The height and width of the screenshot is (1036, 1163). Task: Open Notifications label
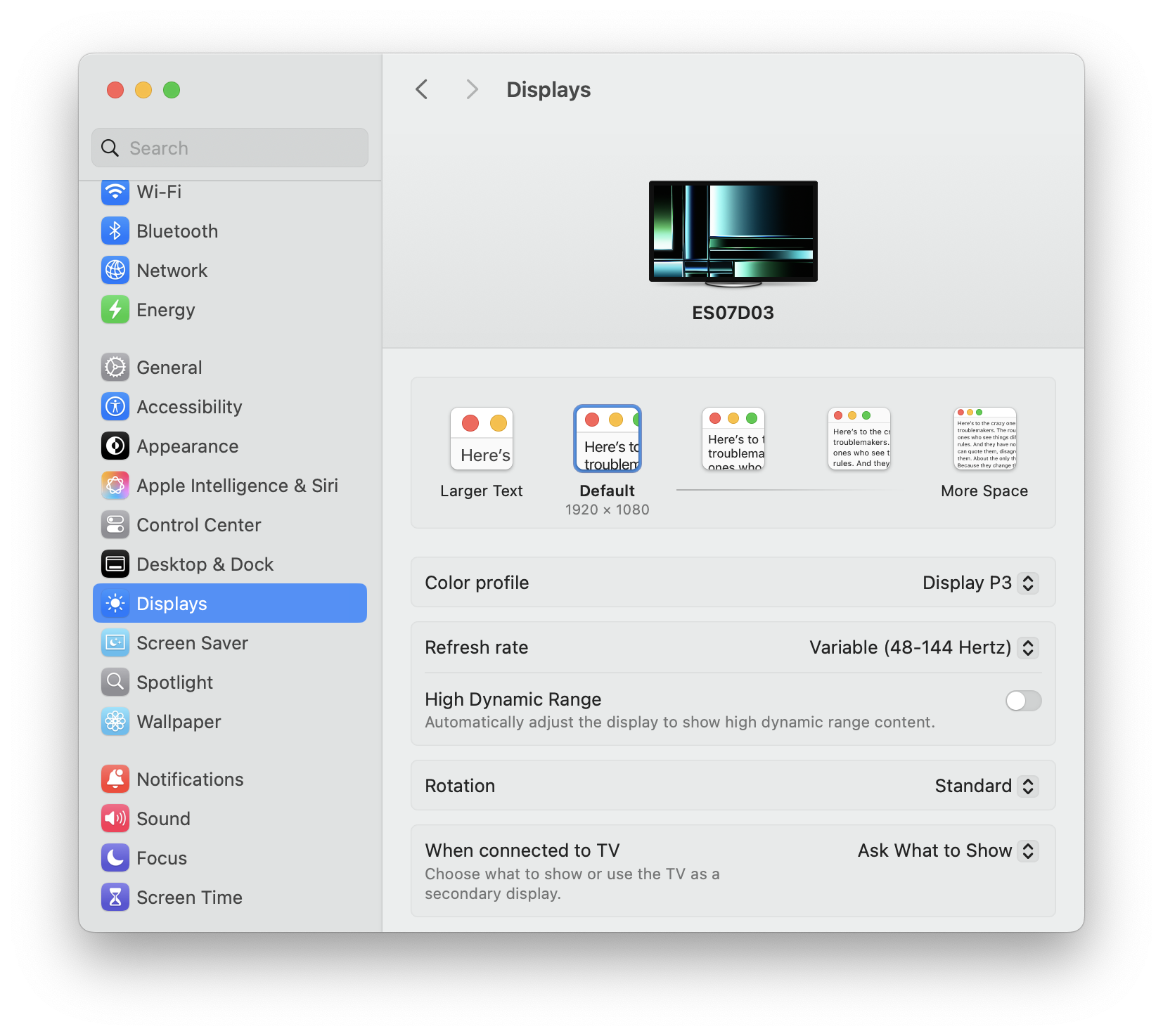(190, 779)
